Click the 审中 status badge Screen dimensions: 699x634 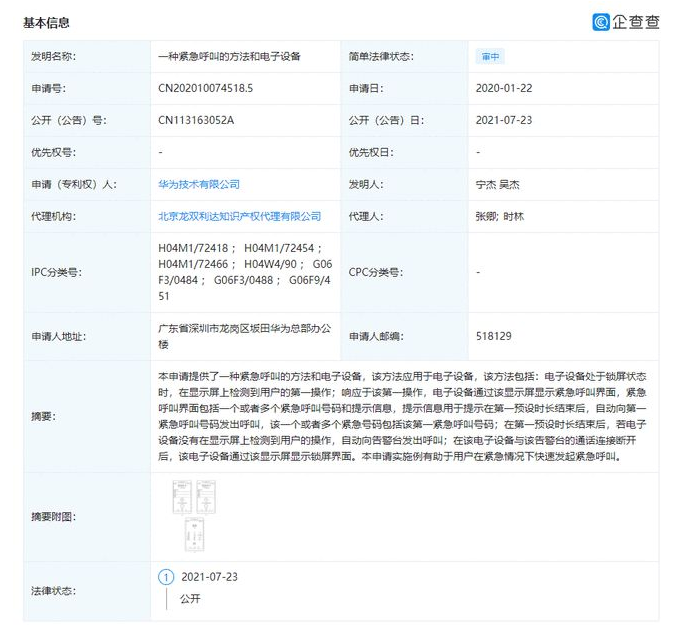[485, 57]
